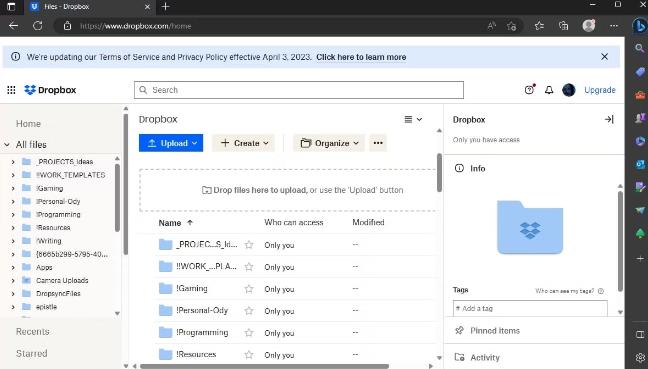Star the !Programming folder
Image resolution: width=648 pixels, height=369 pixels.
249,333
